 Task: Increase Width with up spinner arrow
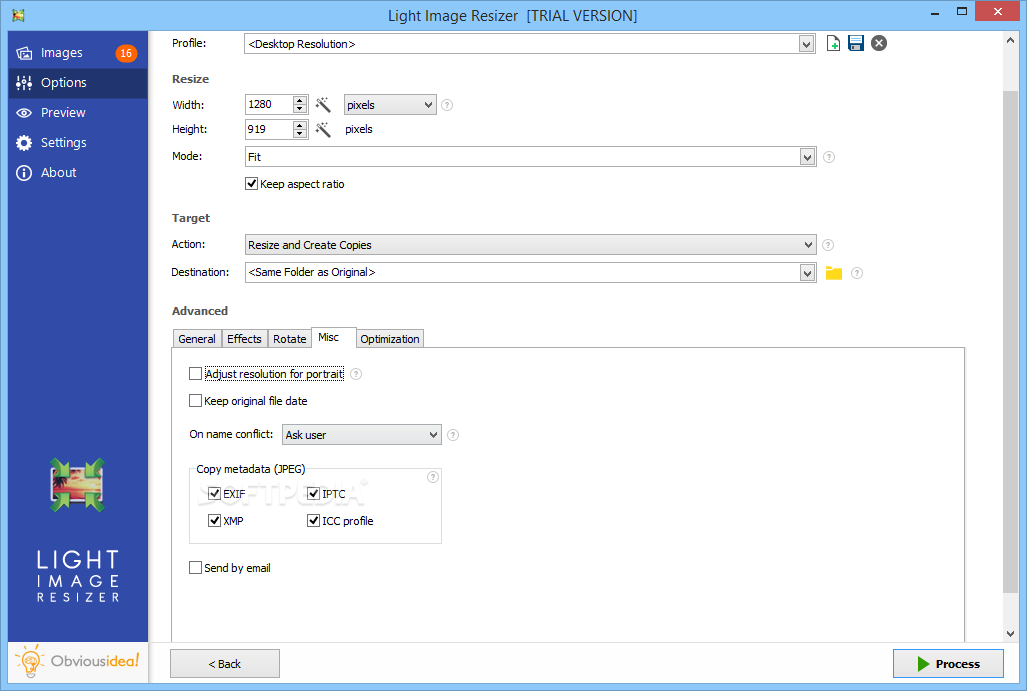(x=300, y=100)
